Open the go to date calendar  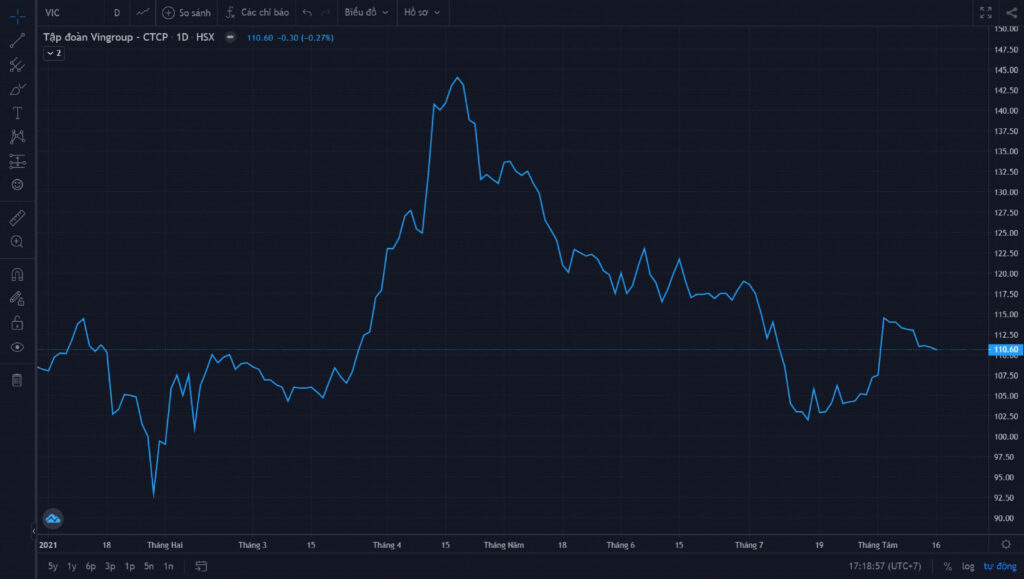coord(201,566)
